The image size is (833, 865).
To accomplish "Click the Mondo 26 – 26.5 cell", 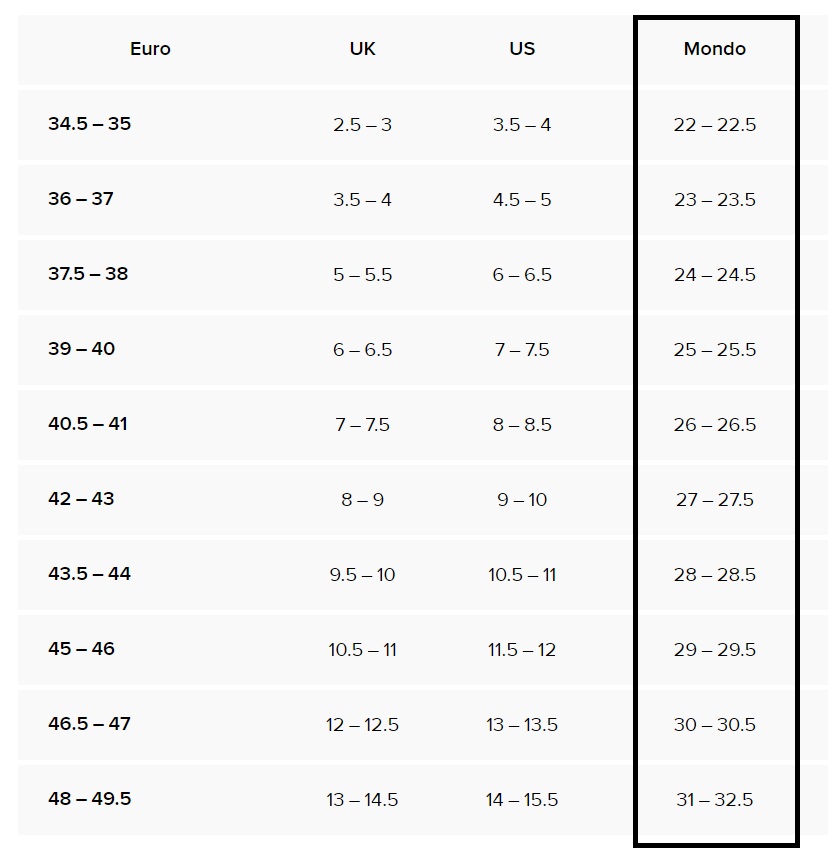I will click(x=714, y=425).
